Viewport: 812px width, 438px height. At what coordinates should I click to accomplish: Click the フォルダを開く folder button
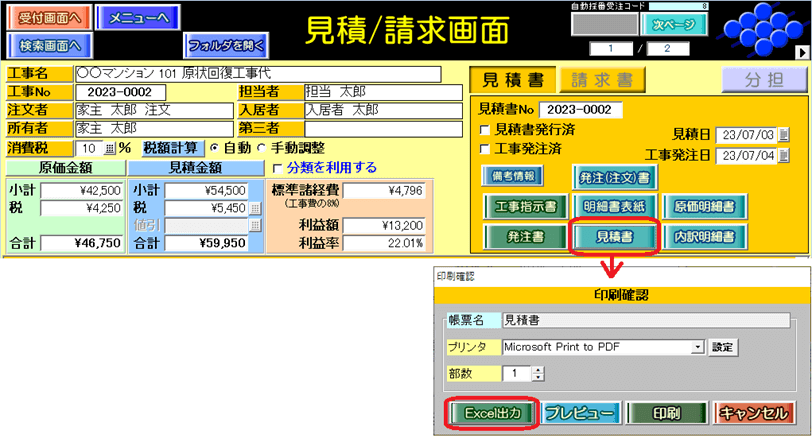tap(227, 44)
